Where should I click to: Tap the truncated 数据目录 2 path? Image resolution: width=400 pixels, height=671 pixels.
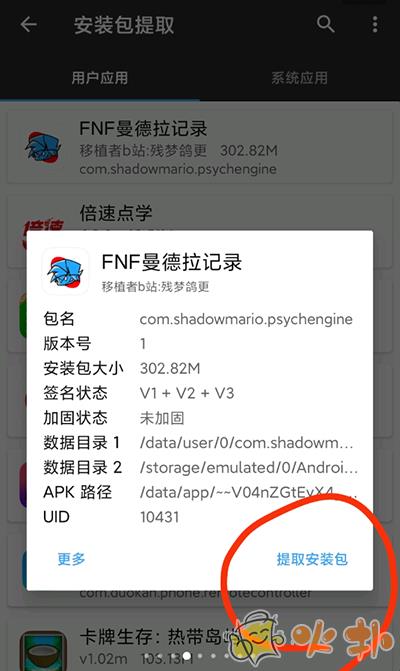249,467
